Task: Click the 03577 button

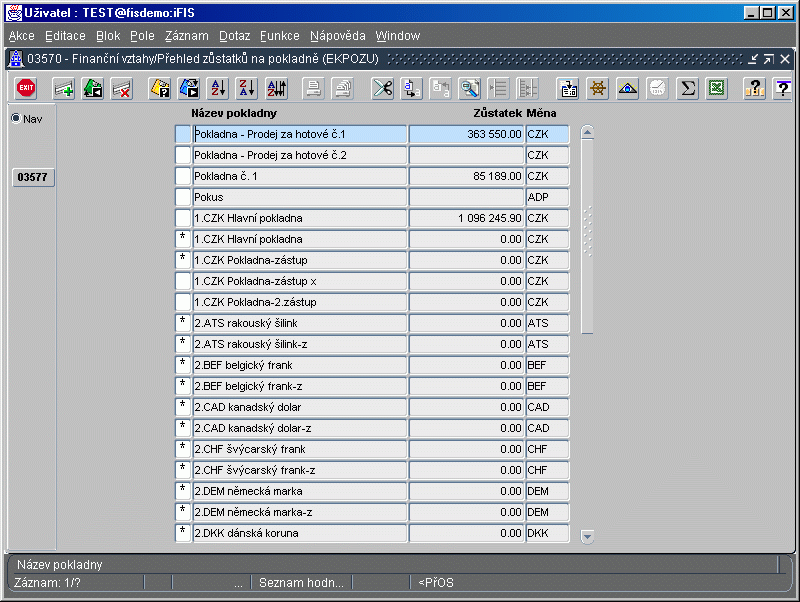Action: [33, 178]
